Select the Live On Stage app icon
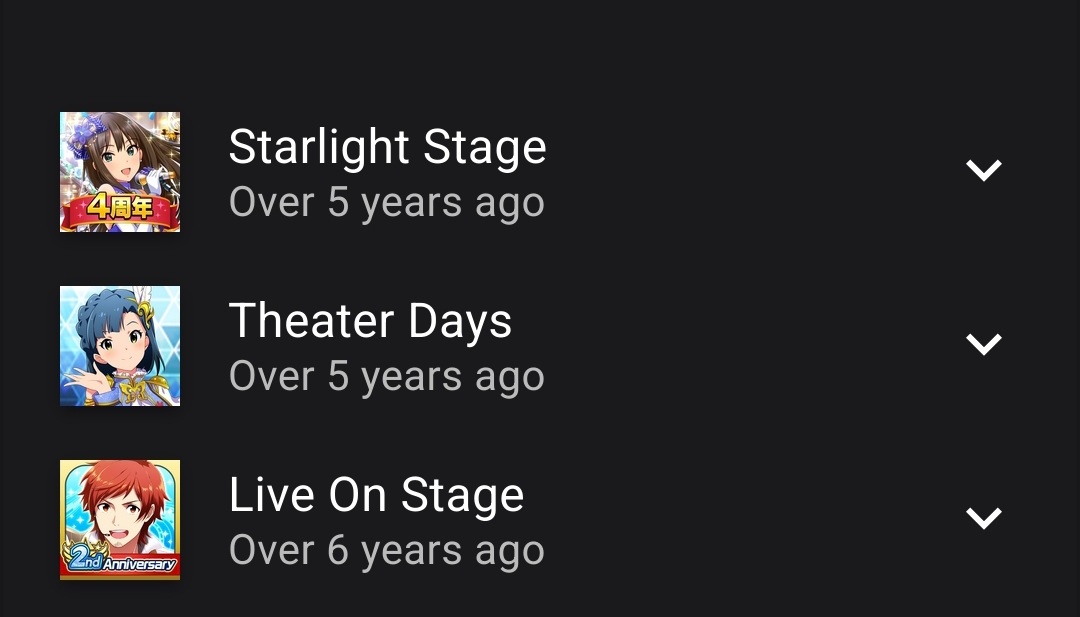 coord(120,520)
